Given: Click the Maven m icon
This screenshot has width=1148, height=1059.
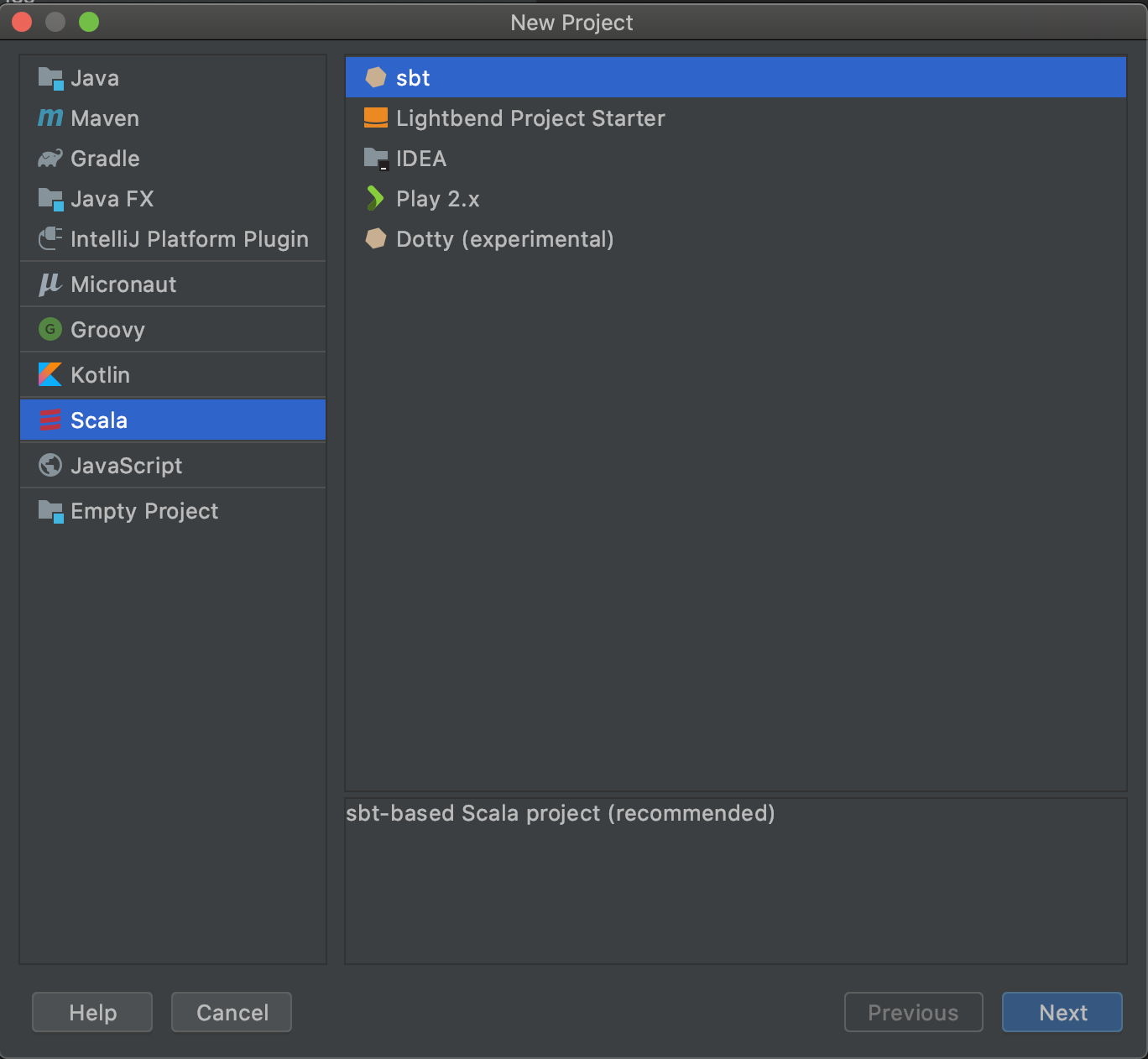Looking at the screenshot, I should 50,118.
